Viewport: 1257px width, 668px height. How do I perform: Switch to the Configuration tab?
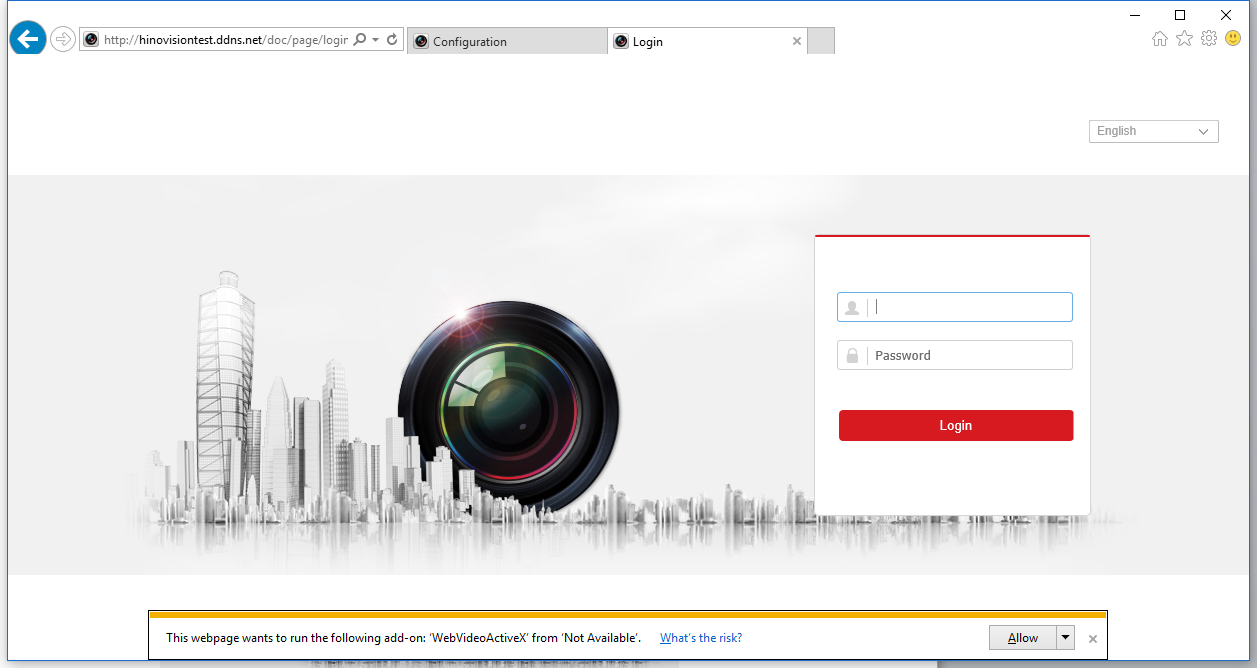(506, 42)
